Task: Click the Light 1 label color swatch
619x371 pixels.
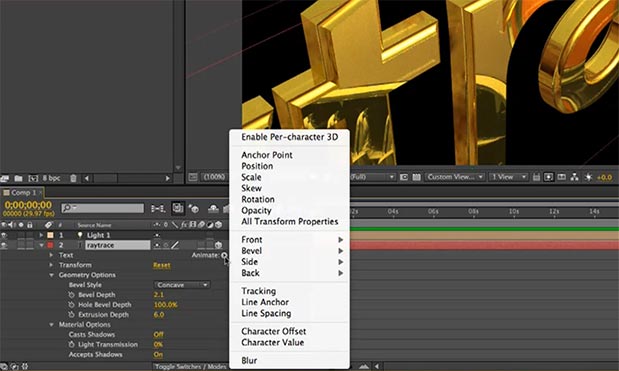Action: click(50, 235)
